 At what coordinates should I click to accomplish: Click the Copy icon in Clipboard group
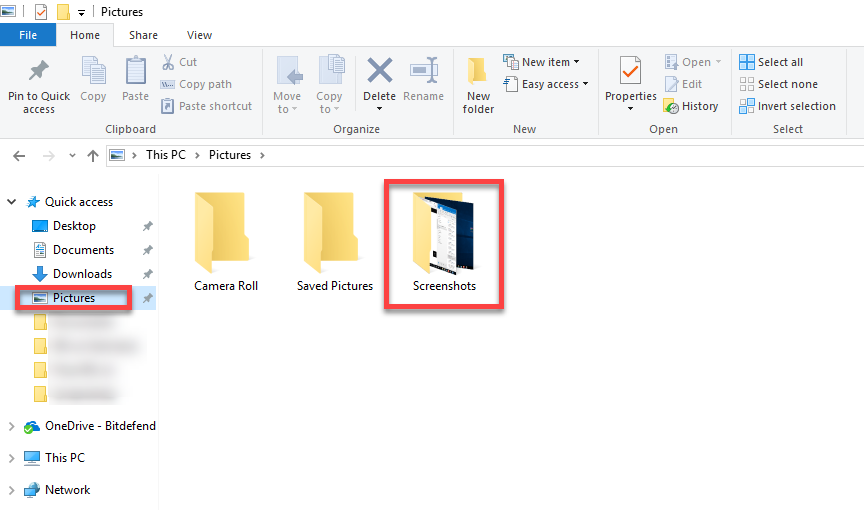93,74
